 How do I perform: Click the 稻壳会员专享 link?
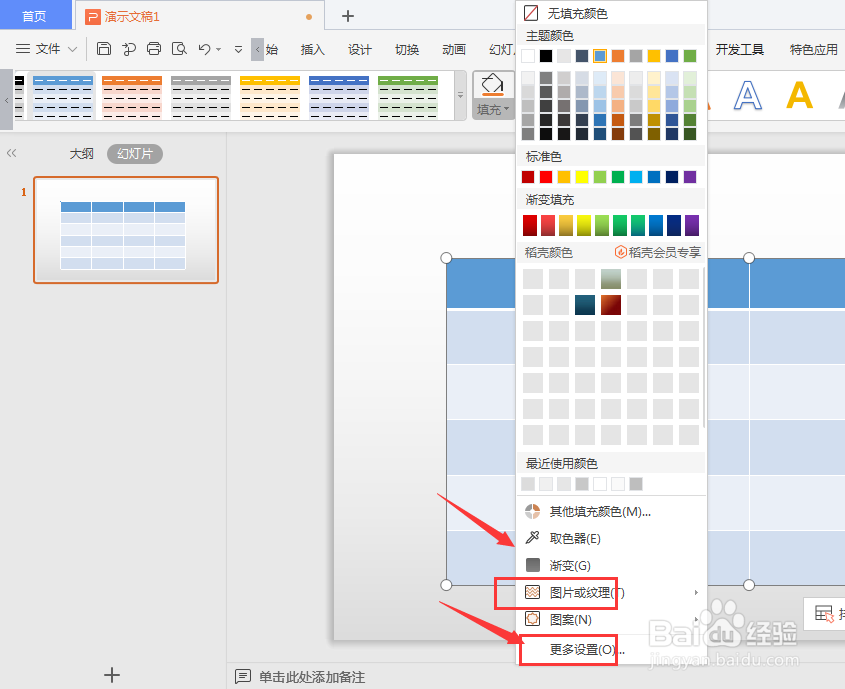[658, 252]
